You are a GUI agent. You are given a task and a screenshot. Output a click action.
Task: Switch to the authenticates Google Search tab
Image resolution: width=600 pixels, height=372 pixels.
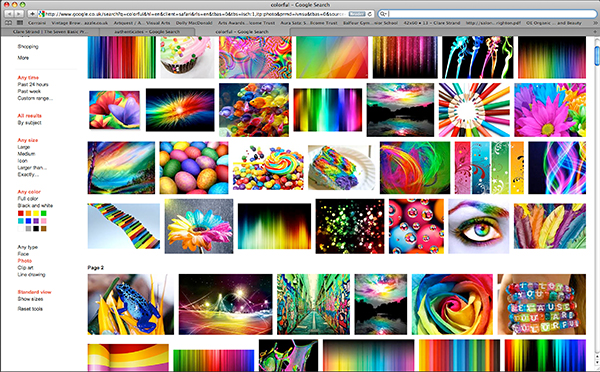point(147,32)
